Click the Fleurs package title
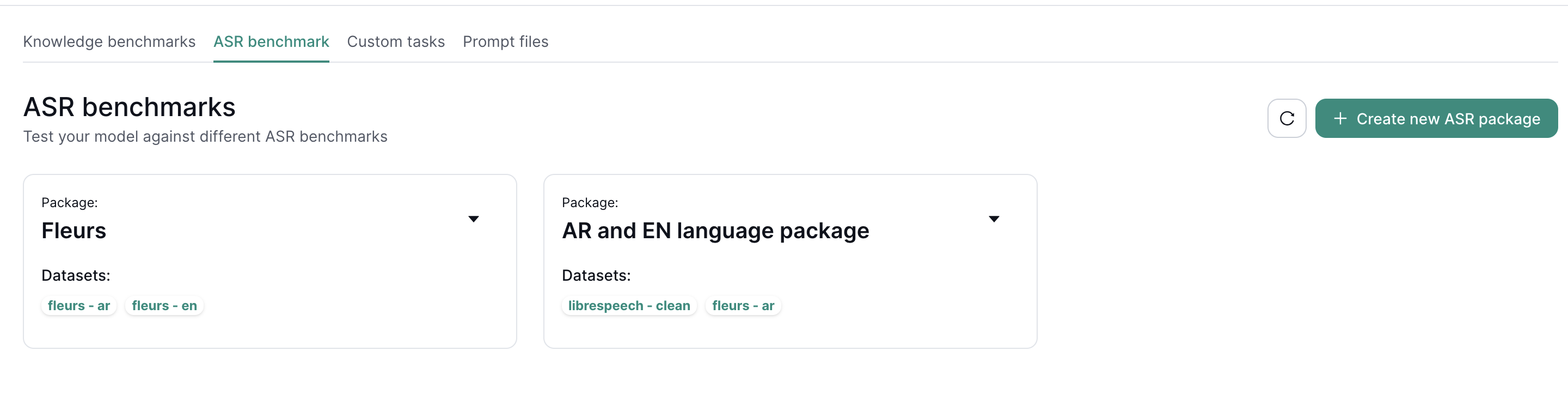1568x411 pixels. point(73,231)
